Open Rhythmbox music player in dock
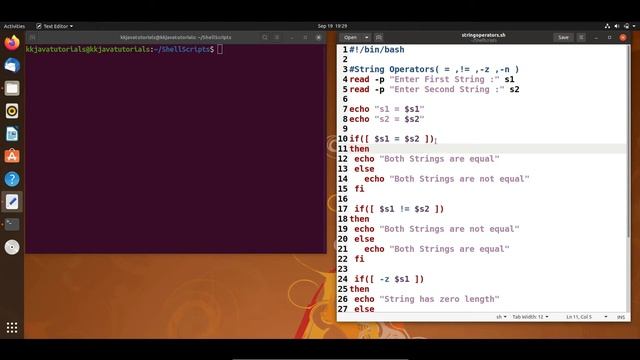This screenshot has width=640, height=360. point(12,111)
